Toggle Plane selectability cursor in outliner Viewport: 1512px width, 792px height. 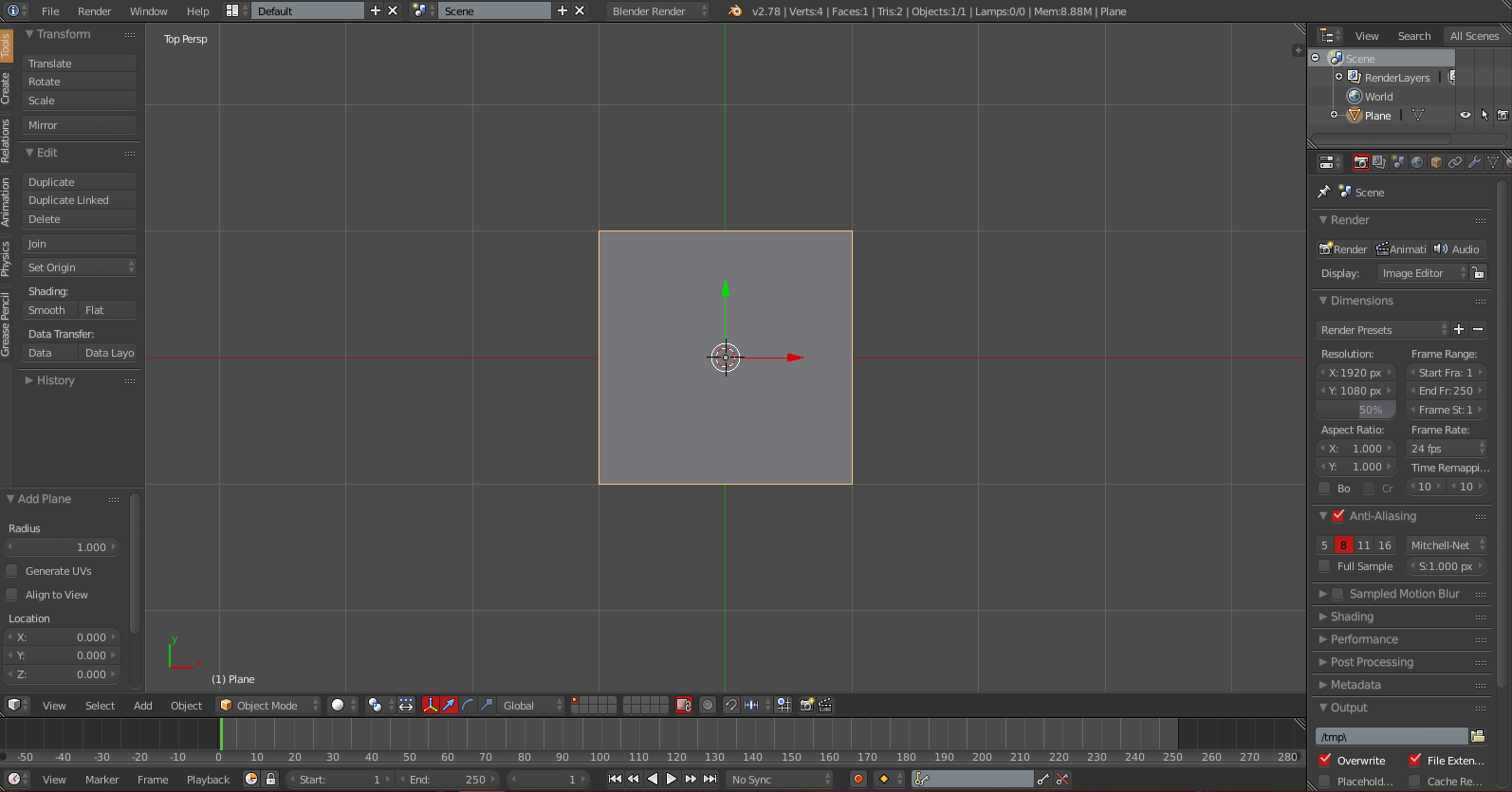click(1484, 115)
